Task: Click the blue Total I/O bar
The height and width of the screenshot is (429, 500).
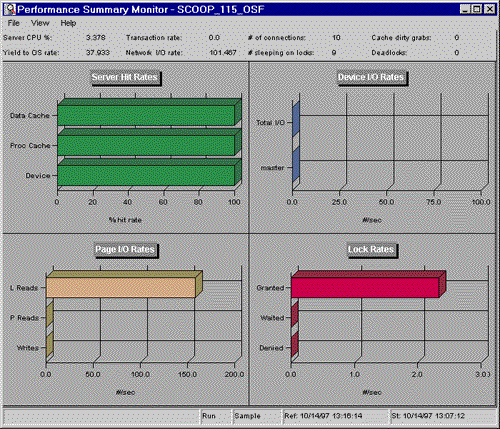Action: point(296,119)
